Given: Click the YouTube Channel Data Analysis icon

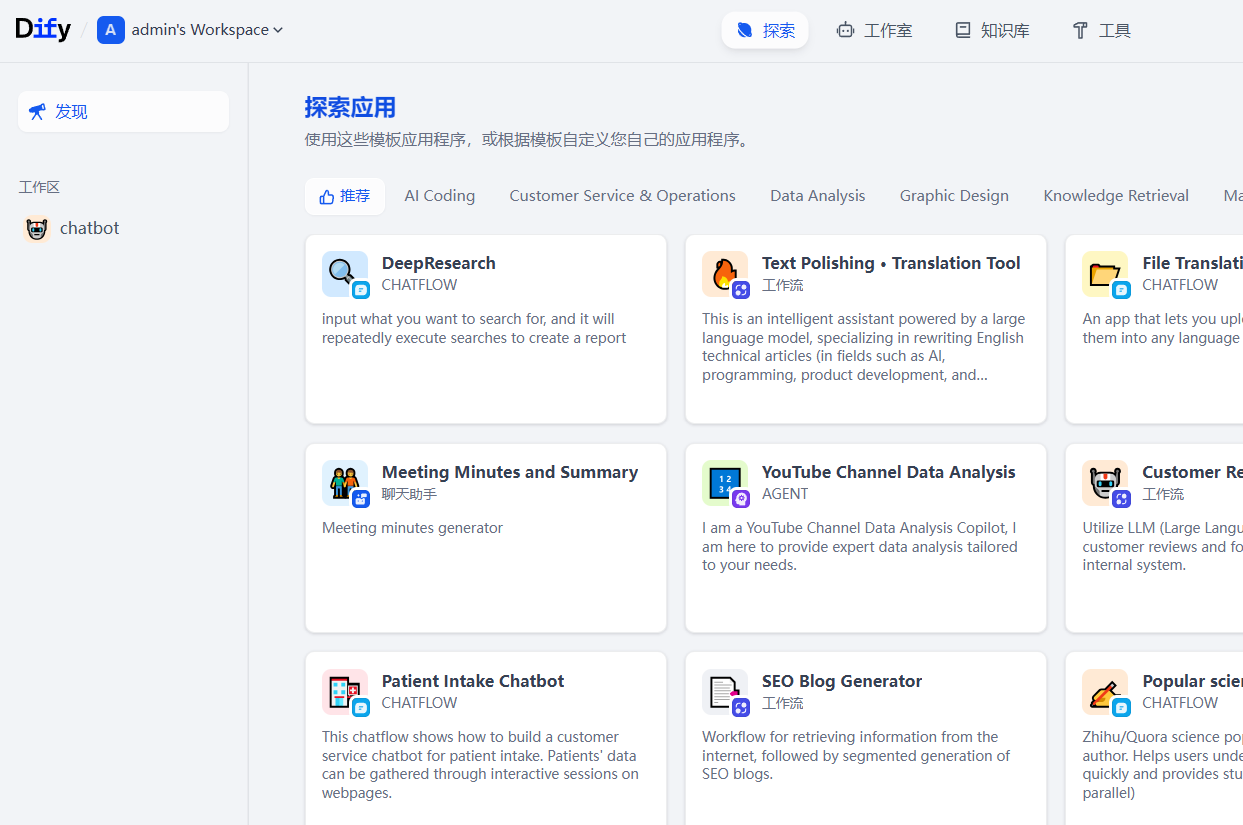Looking at the screenshot, I should 725,483.
